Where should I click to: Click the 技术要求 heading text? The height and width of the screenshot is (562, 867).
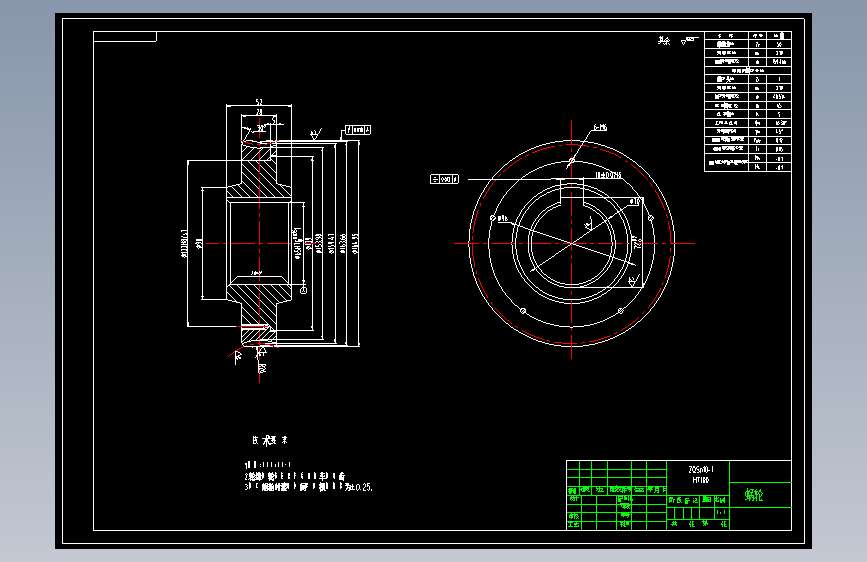270,440
